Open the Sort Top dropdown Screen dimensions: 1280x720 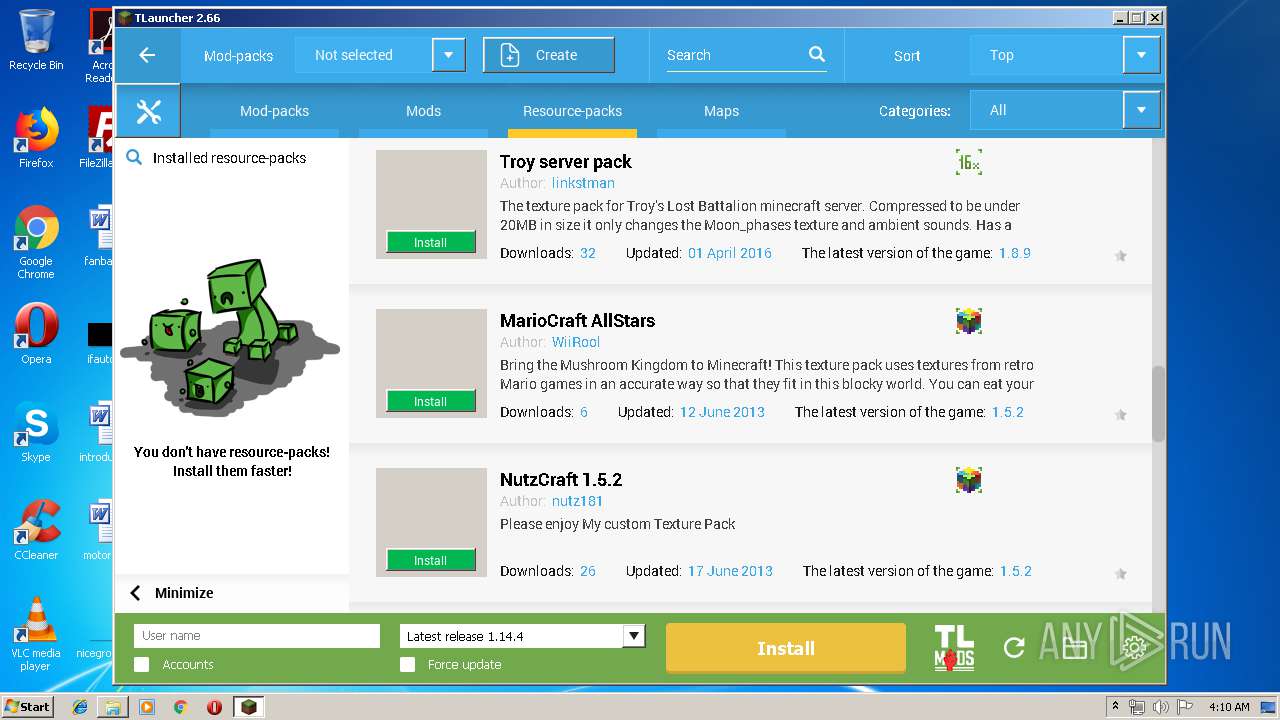(x=1141, y=55)
